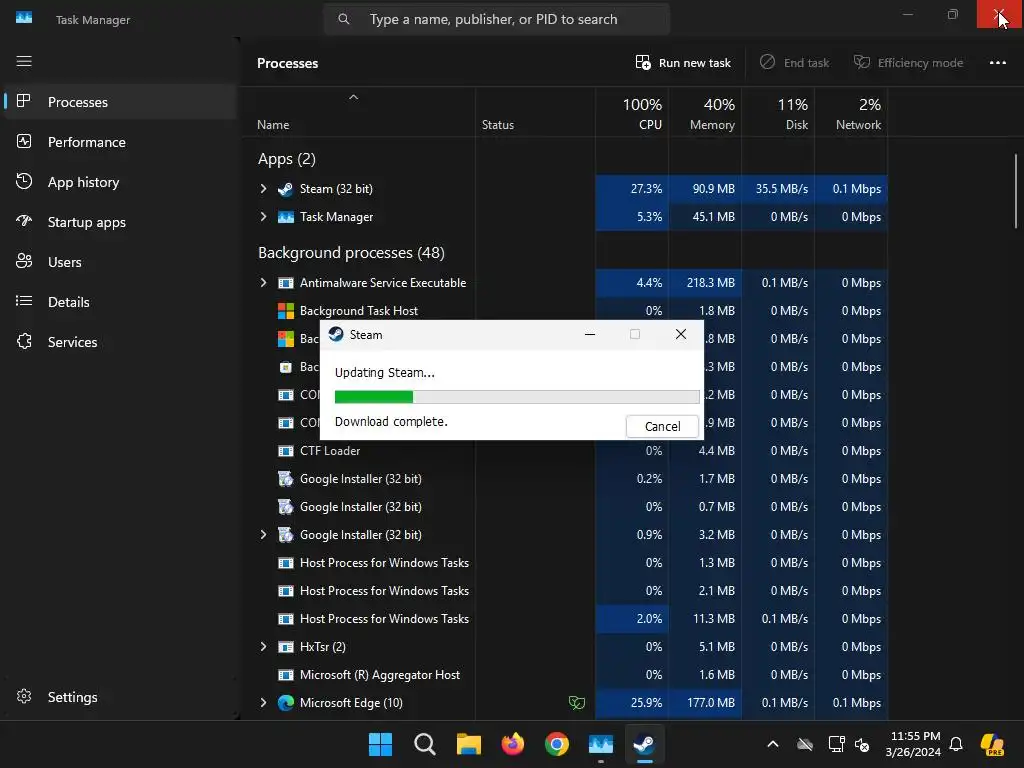The image size is (1024, 768).
Task: Open the notifications bell
Action: 955,744
